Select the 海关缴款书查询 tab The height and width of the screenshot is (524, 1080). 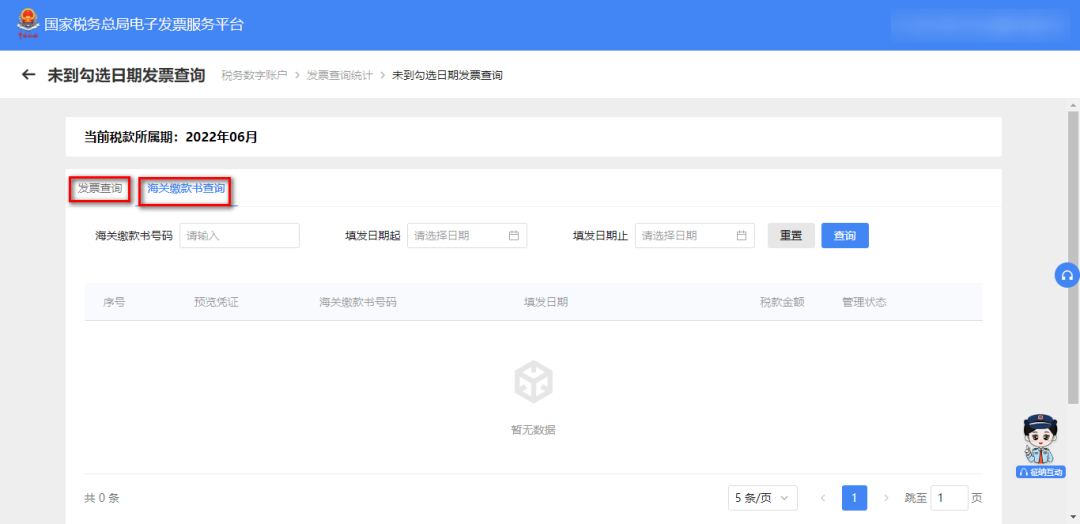[185, 188]
